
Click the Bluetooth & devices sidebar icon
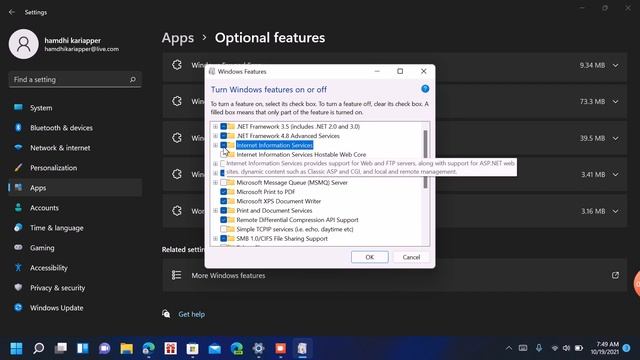(x=18, y=128)
